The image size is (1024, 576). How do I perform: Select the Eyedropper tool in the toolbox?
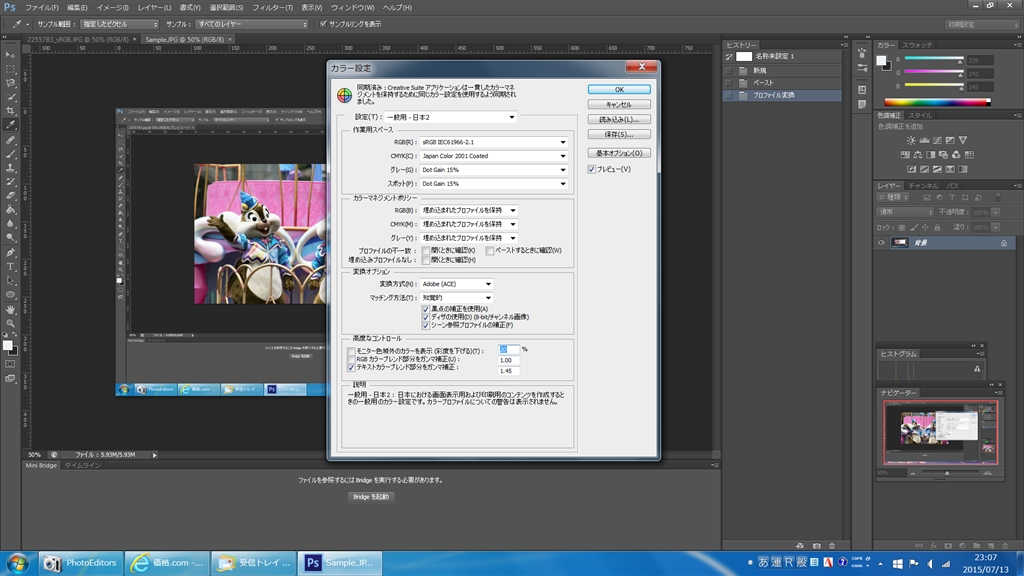[10, 125]
